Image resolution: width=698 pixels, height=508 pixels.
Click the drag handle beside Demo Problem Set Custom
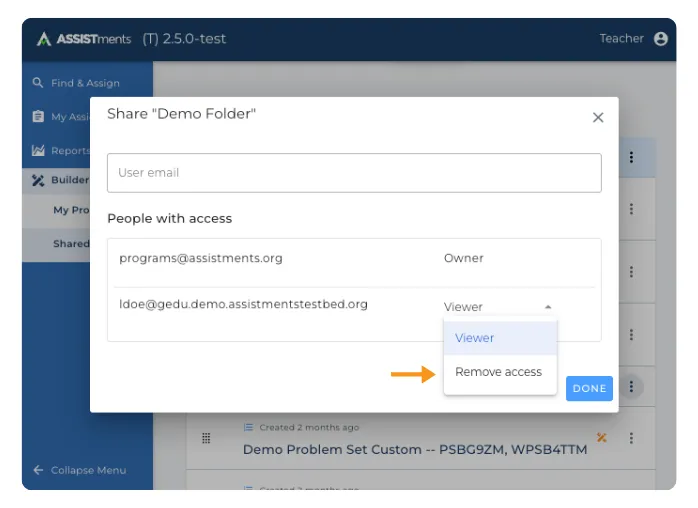pyautogui.click(x=206, y=438)
